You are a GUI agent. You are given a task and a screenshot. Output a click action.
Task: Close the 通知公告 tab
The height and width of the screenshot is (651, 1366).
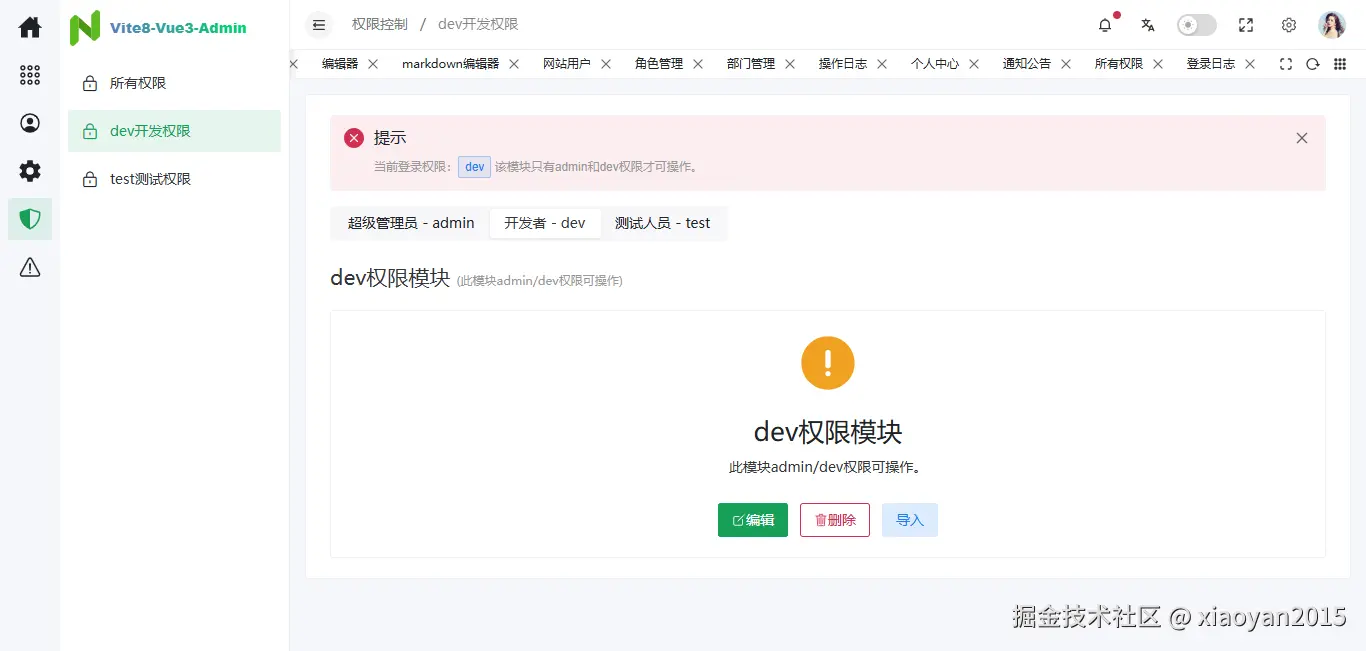(1066, 64)
